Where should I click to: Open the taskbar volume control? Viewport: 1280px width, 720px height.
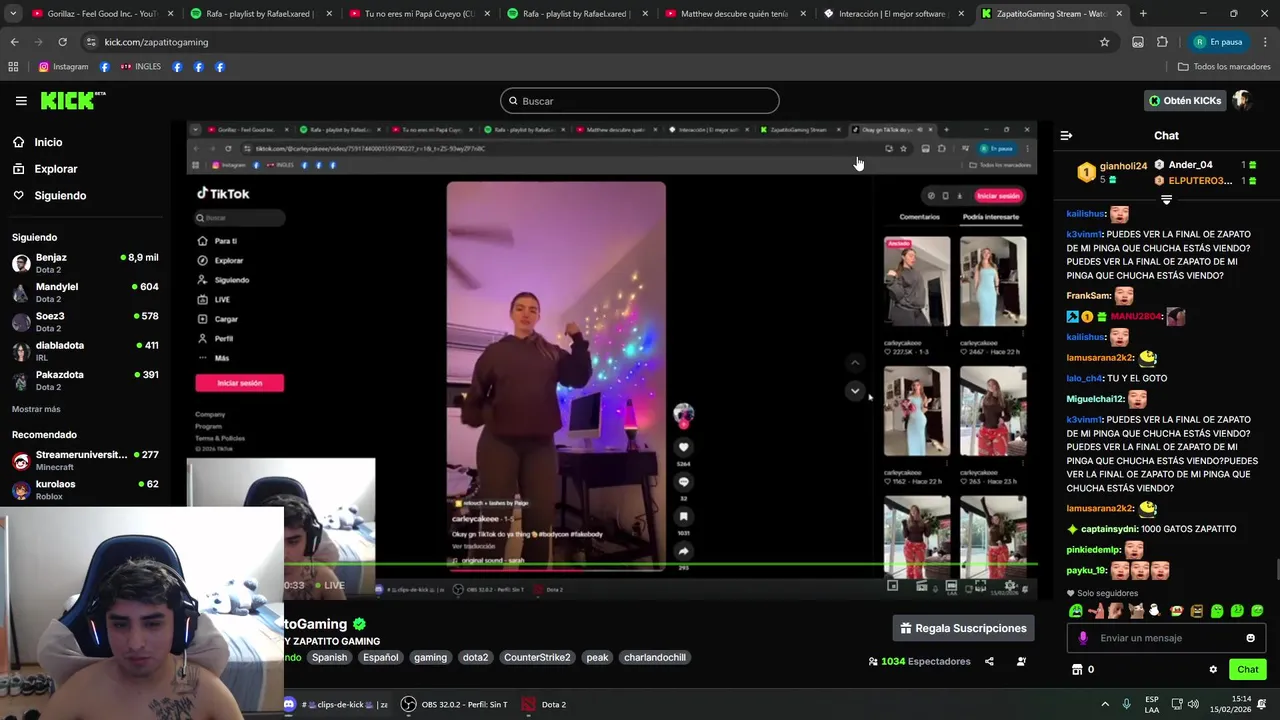coord(1195,704)
